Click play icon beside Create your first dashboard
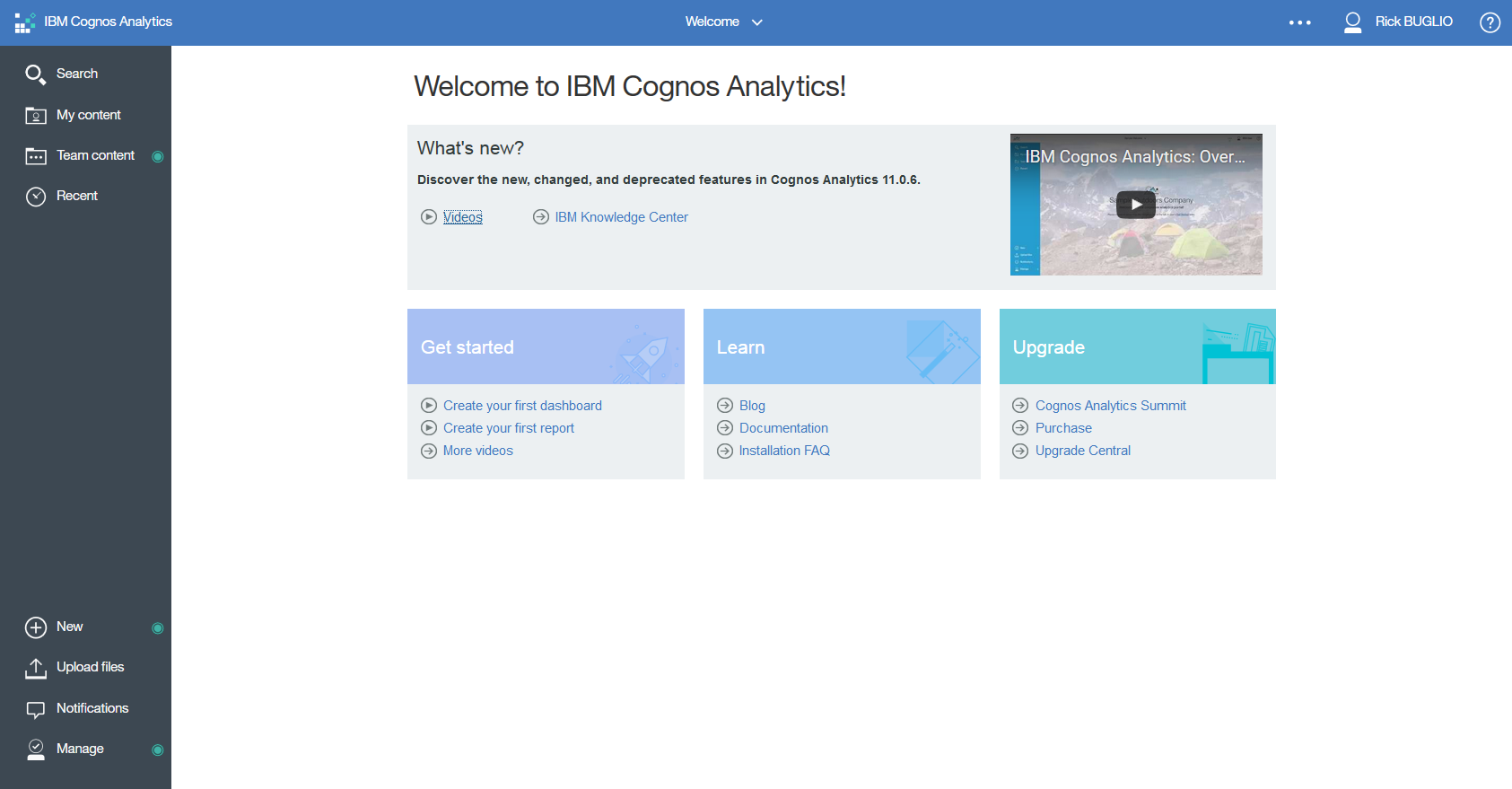The width and height of the screenshot is (1512, 789). [429, 406]
